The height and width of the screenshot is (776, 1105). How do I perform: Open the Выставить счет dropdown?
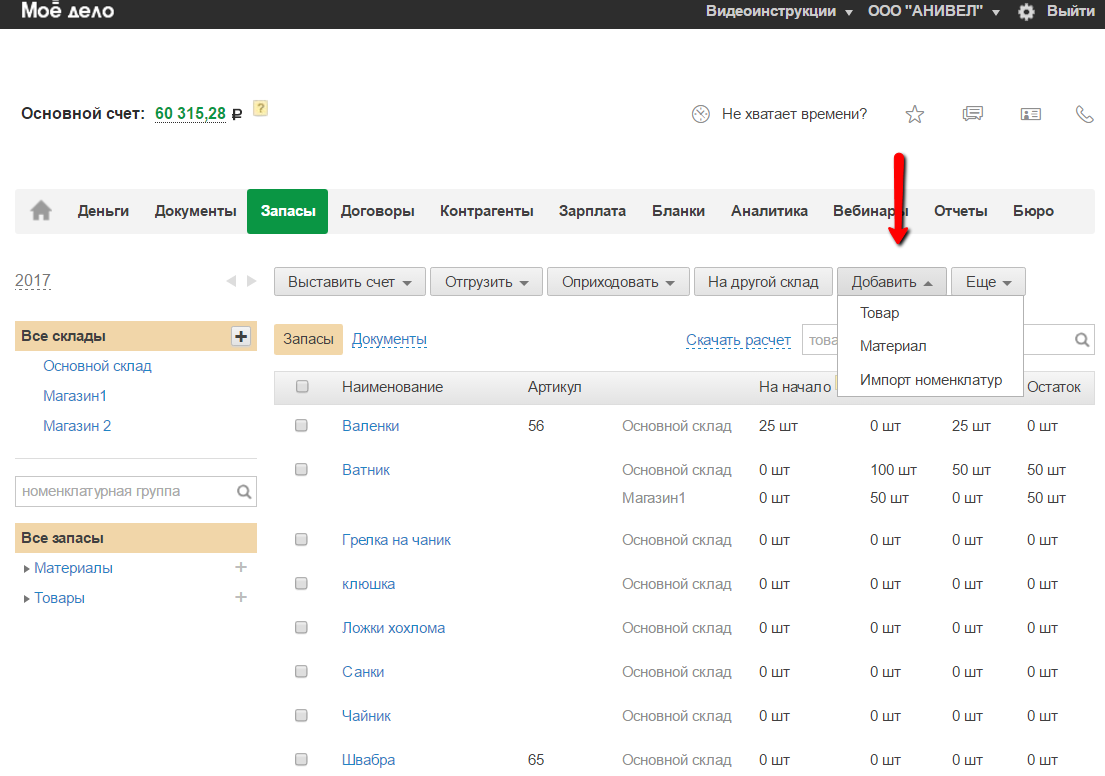click(x=349, y=282)
